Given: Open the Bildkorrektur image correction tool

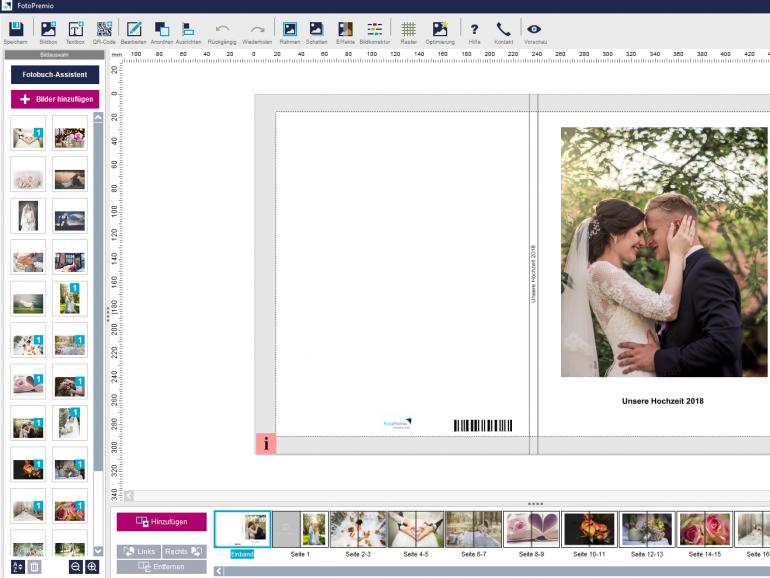Looking at the screenshot, I should coord(374,29).
